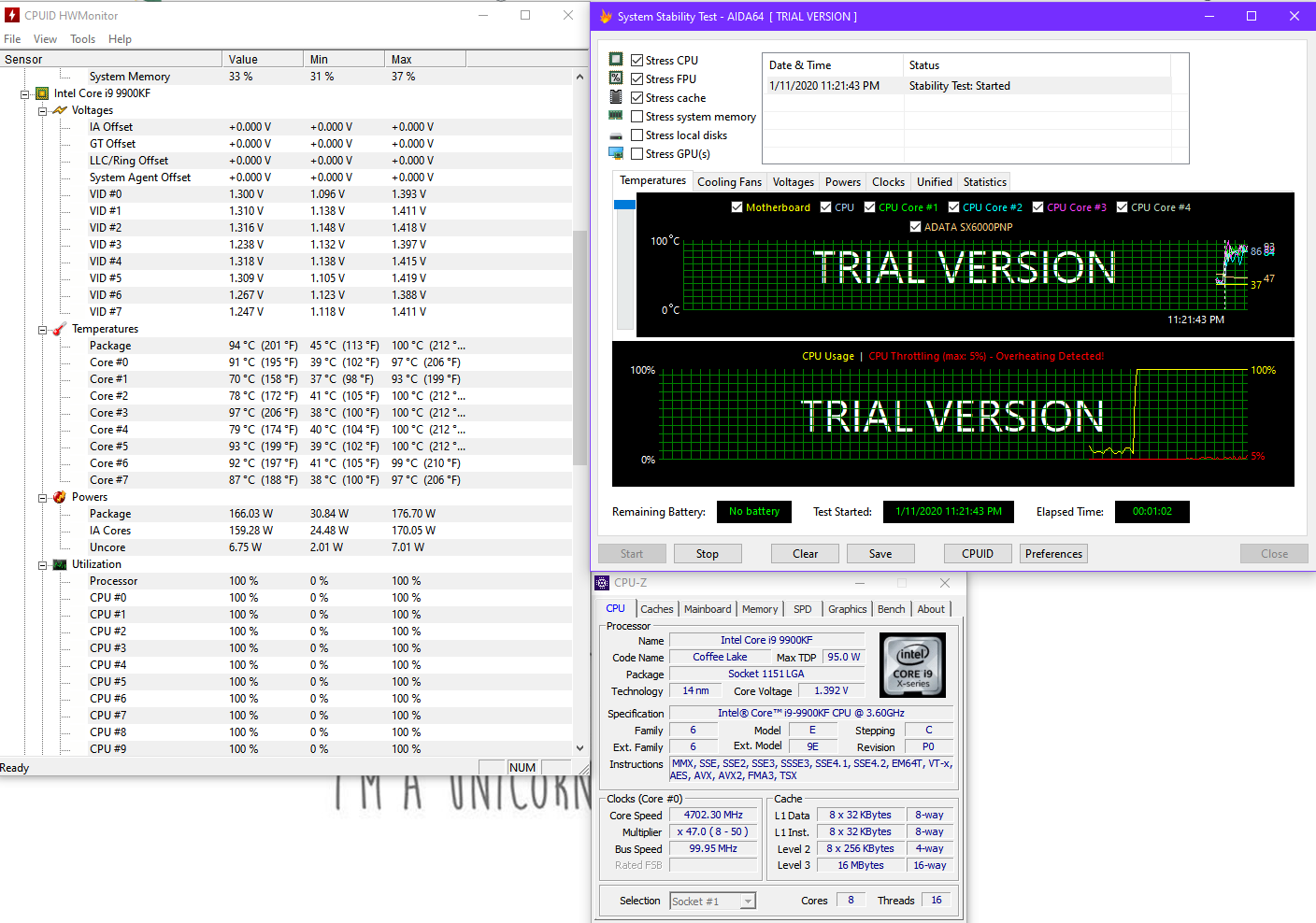Uncheck Stress cache option
This screenshot has width=1316, height=923.
637,97
